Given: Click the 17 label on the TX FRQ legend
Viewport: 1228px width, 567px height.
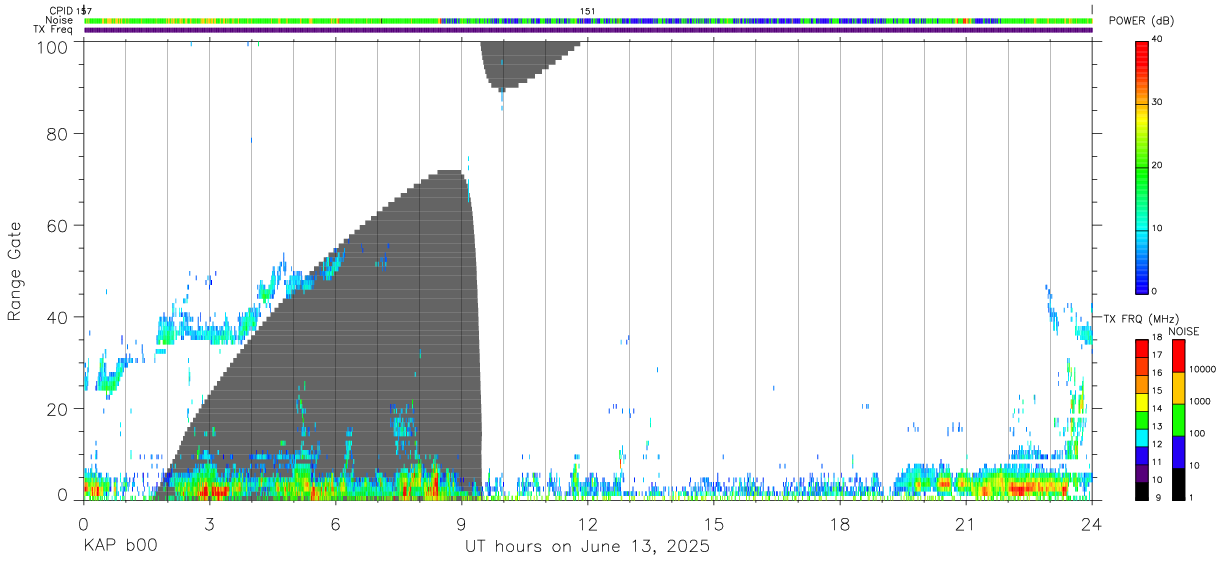Looking at the screenshot, I should point(1158,355).
